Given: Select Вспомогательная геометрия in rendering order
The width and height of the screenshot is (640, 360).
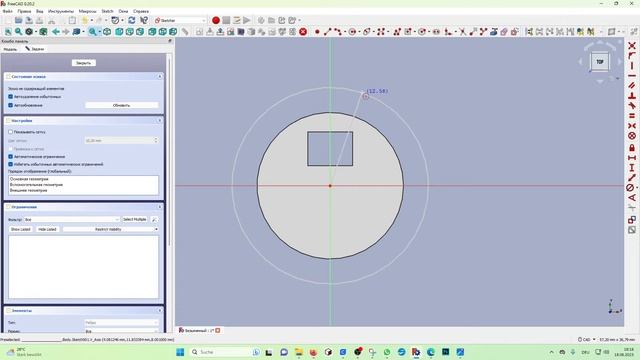Looking at the screenshot, I should [36, 184].
